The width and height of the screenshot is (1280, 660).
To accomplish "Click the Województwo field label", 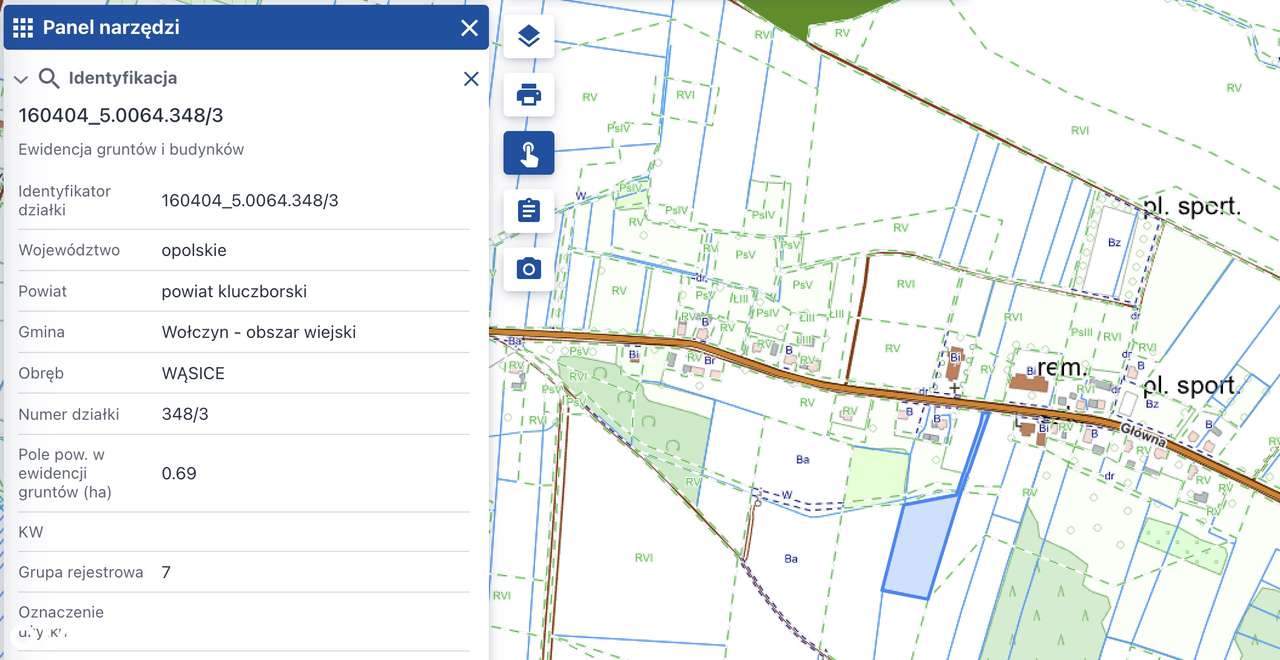I will [x=69, y=250].
